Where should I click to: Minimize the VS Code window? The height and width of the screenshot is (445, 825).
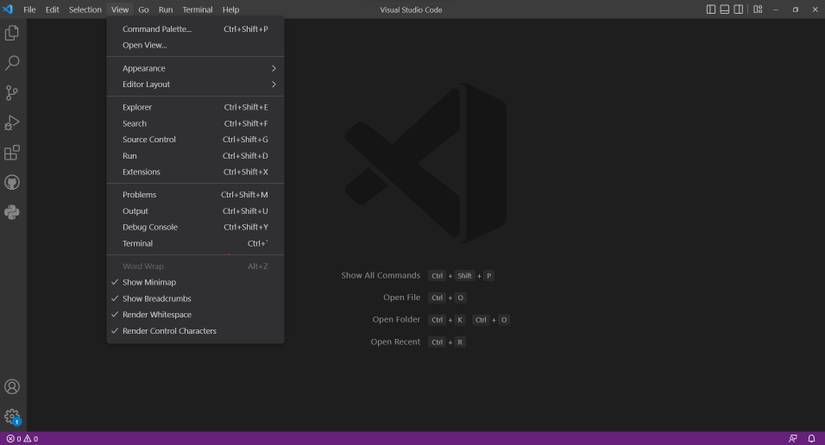(x=776, y=9)
